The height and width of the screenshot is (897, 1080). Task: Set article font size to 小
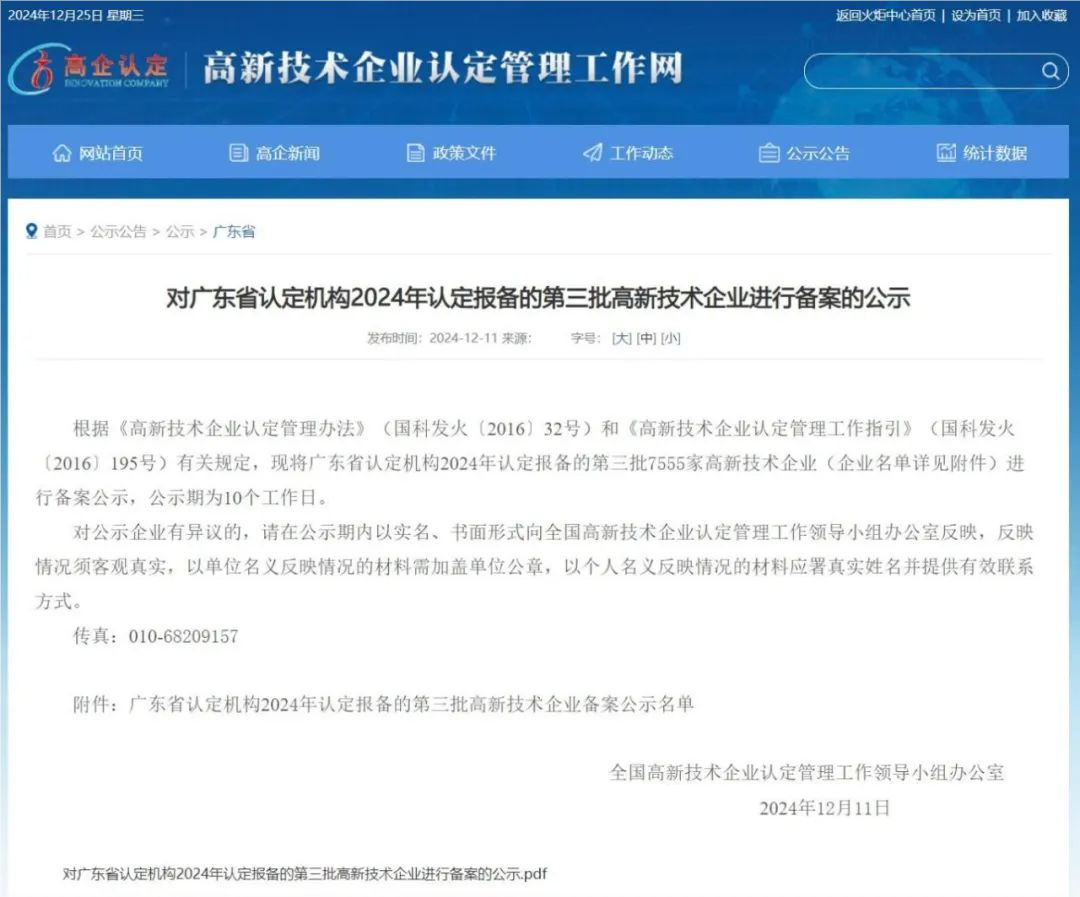(x=670, y=339)
